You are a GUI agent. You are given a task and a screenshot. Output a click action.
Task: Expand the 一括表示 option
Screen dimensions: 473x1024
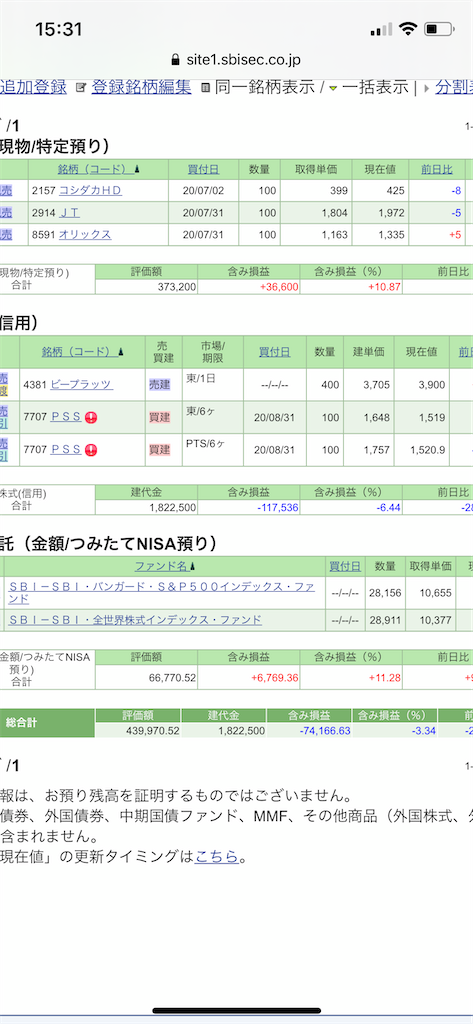(369, 87)
